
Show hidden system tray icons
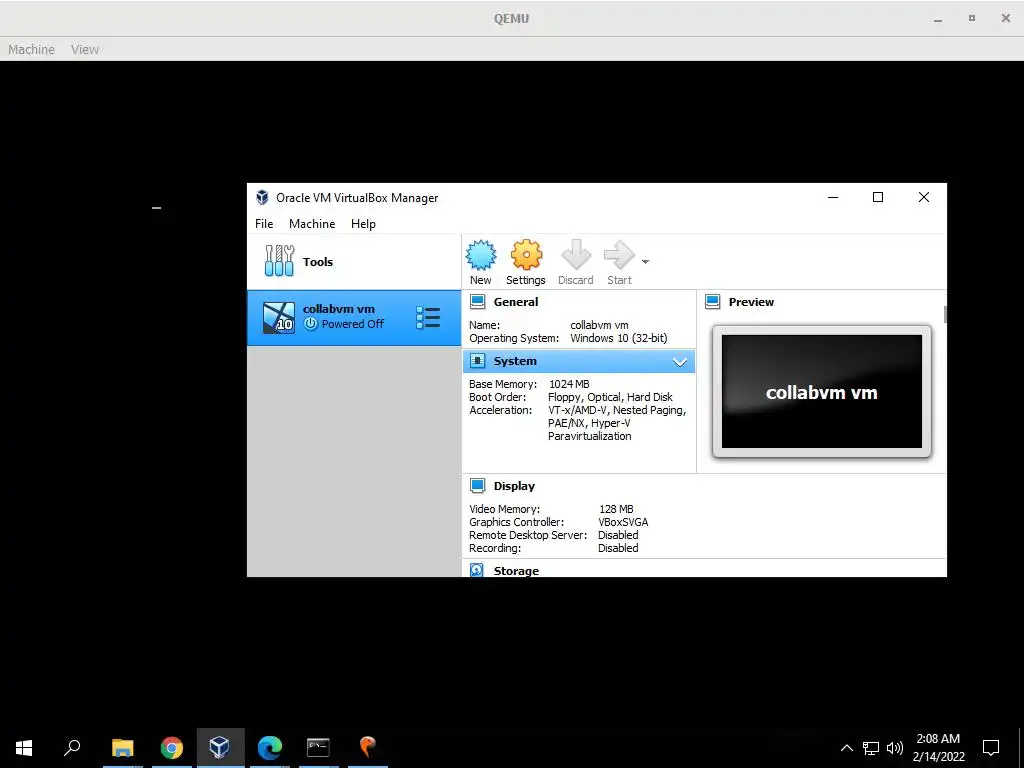click(846, 748)
